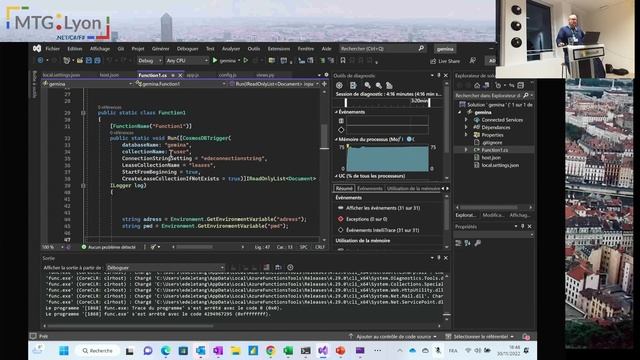Open the Debug configuration dropdown

point(150,60)
